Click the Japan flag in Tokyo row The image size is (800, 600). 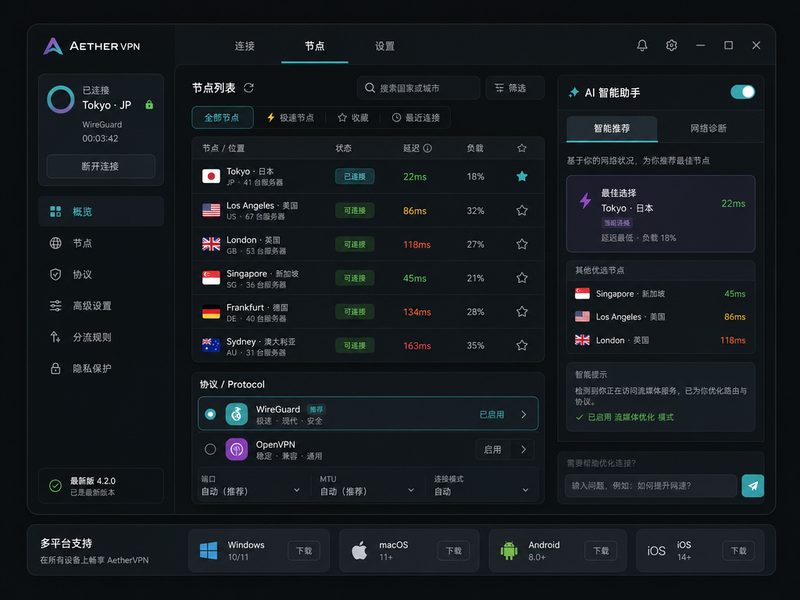pos(211,176)
